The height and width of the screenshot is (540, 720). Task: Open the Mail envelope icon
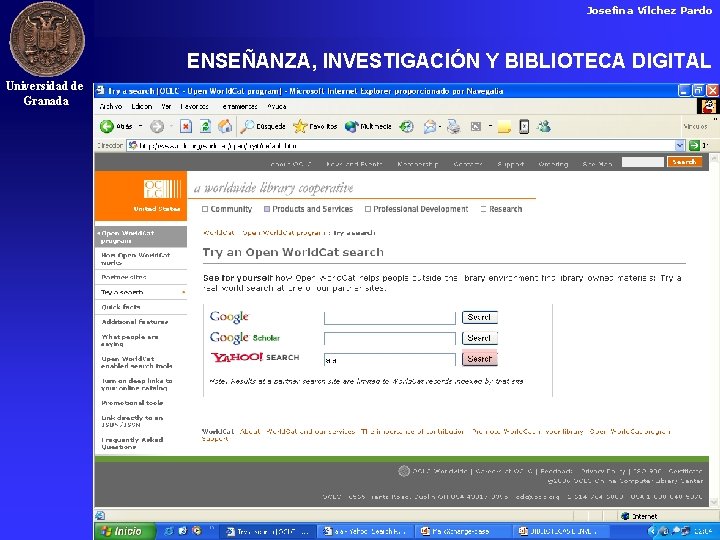430,126
